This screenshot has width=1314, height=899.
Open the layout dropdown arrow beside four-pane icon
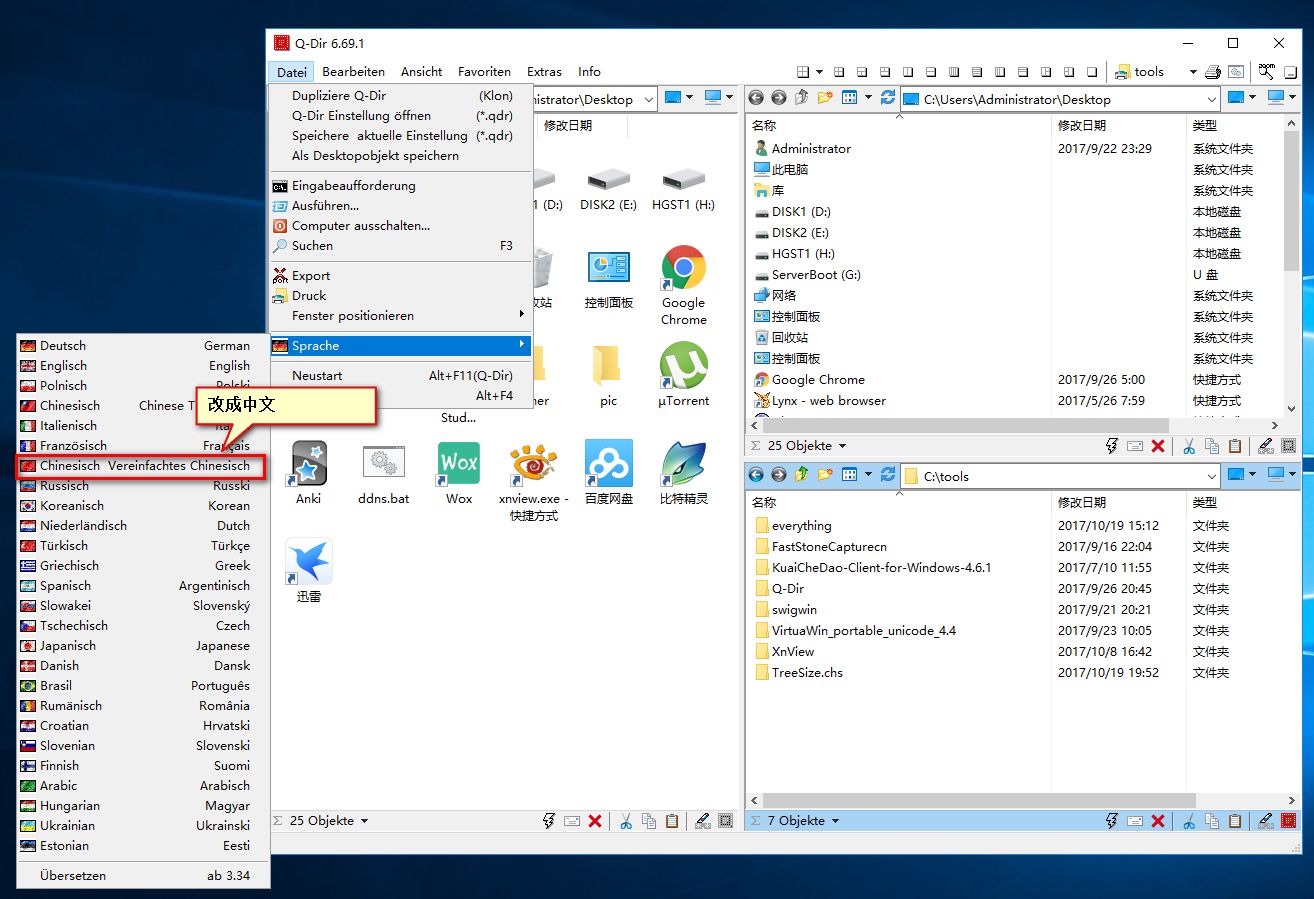click(819, 72)
